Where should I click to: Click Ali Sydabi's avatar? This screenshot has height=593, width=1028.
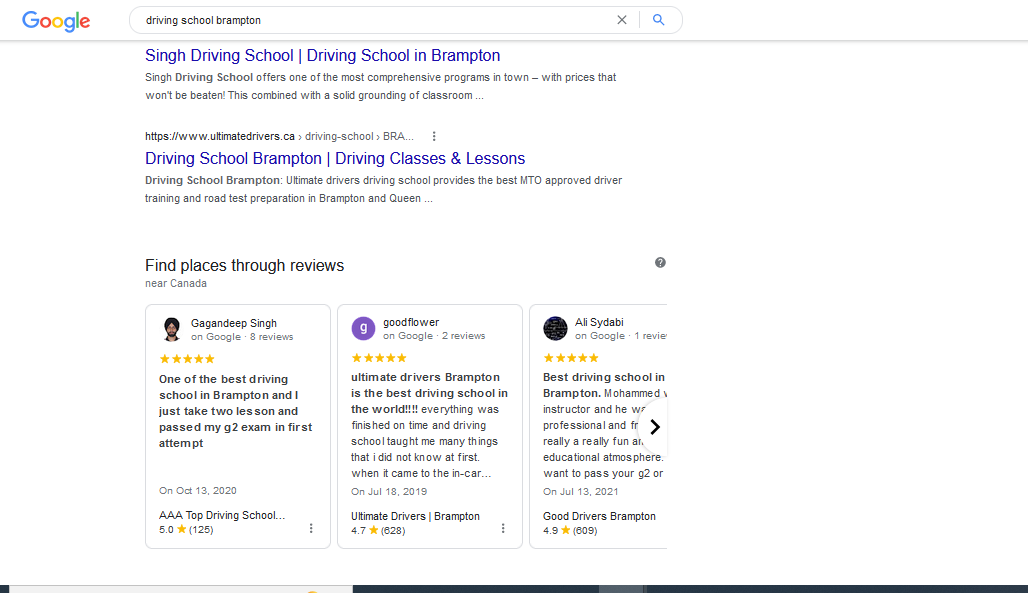555,328
